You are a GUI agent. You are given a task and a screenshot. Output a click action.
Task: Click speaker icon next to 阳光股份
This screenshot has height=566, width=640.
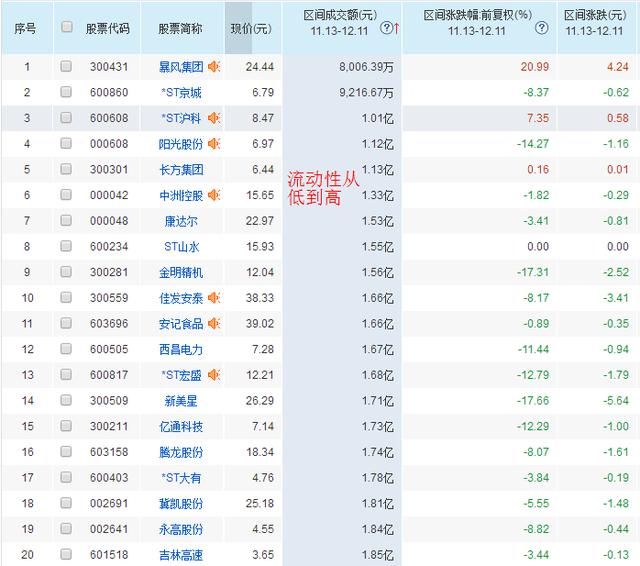coord(214,144)
